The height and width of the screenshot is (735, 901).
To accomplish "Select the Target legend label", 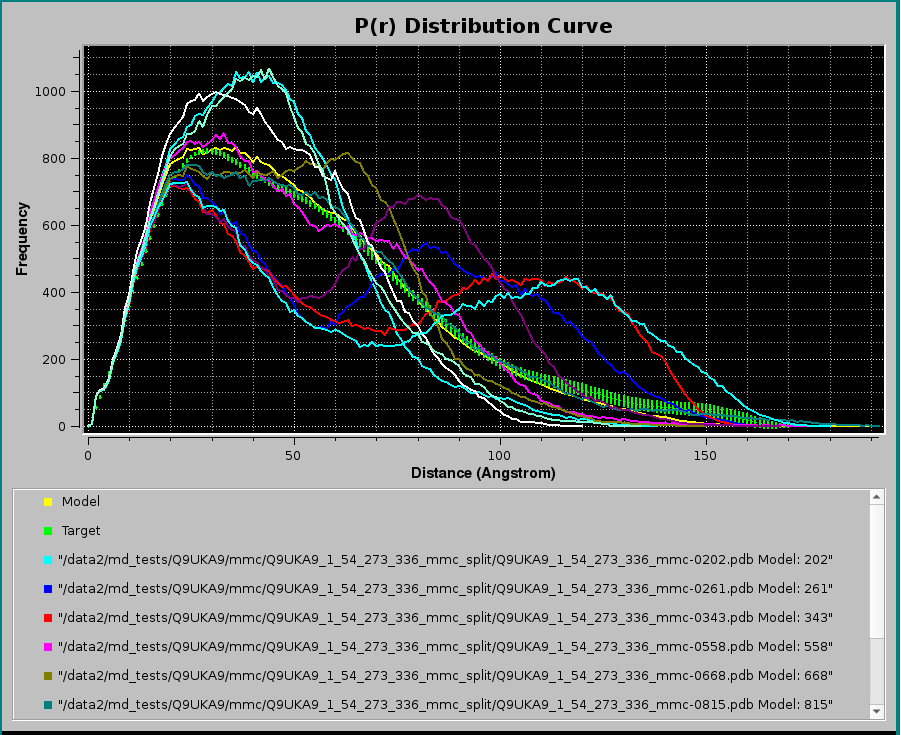I will pyautogui.click(x=81, y=530).
